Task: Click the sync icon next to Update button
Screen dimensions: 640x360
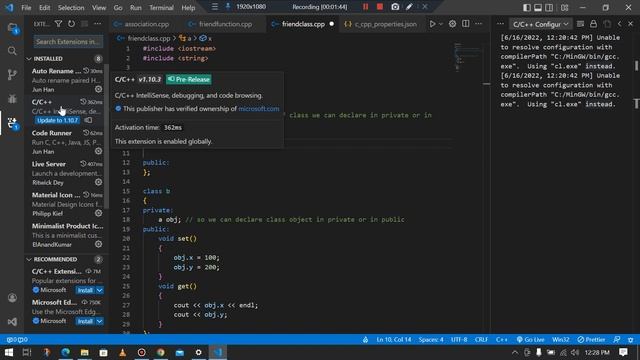Action: pos(88,120)
